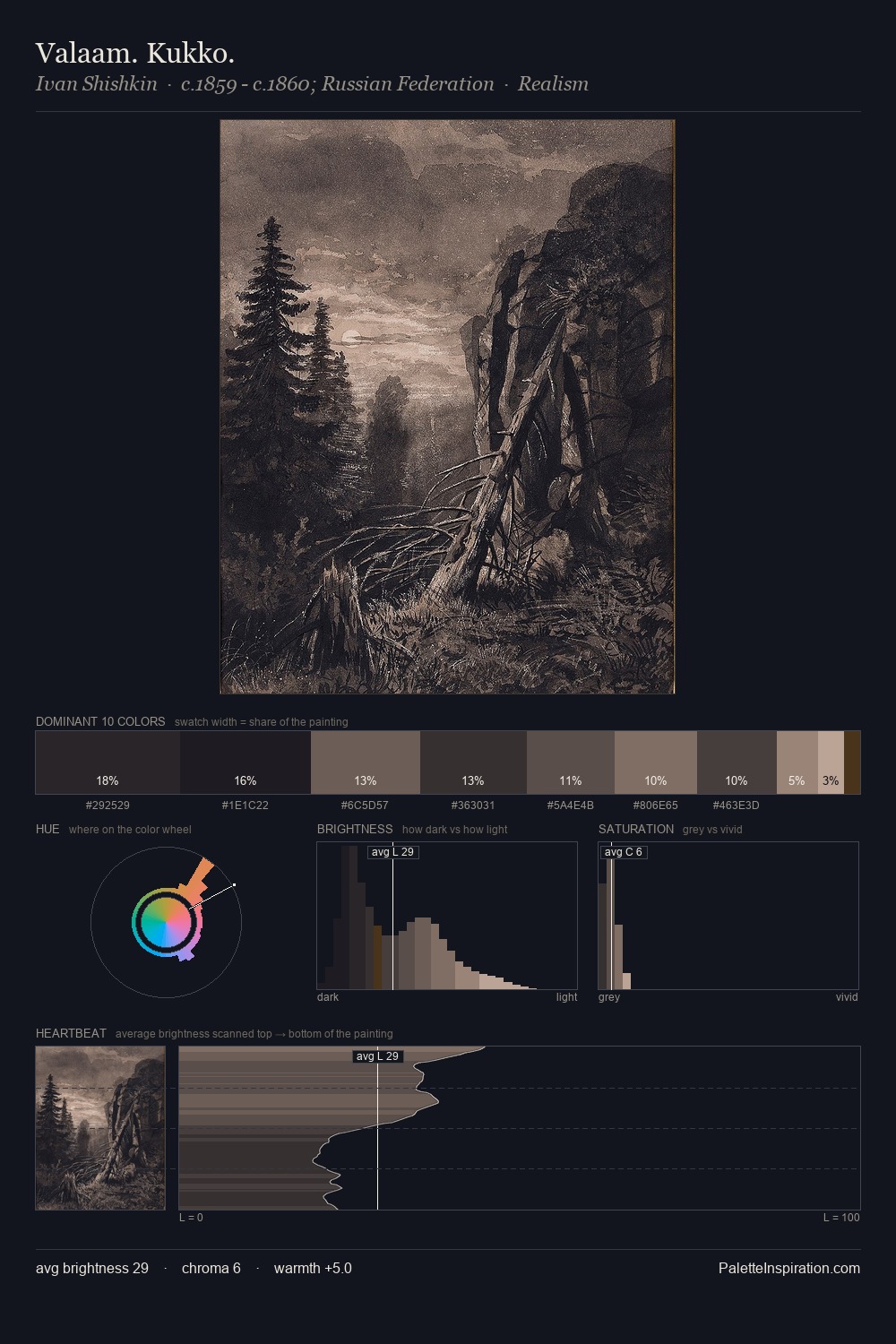Pick the #463E3D swatch showing 10%

(737, 762)
